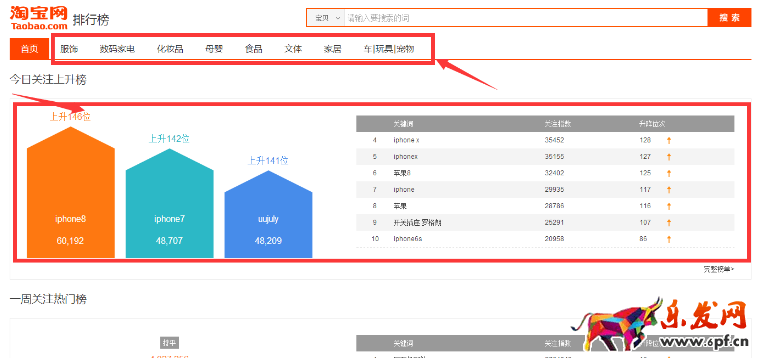Click keyword iphone6s in row 10
The height and width of the screenshot is (362, 759).
[x=408, y=239]
